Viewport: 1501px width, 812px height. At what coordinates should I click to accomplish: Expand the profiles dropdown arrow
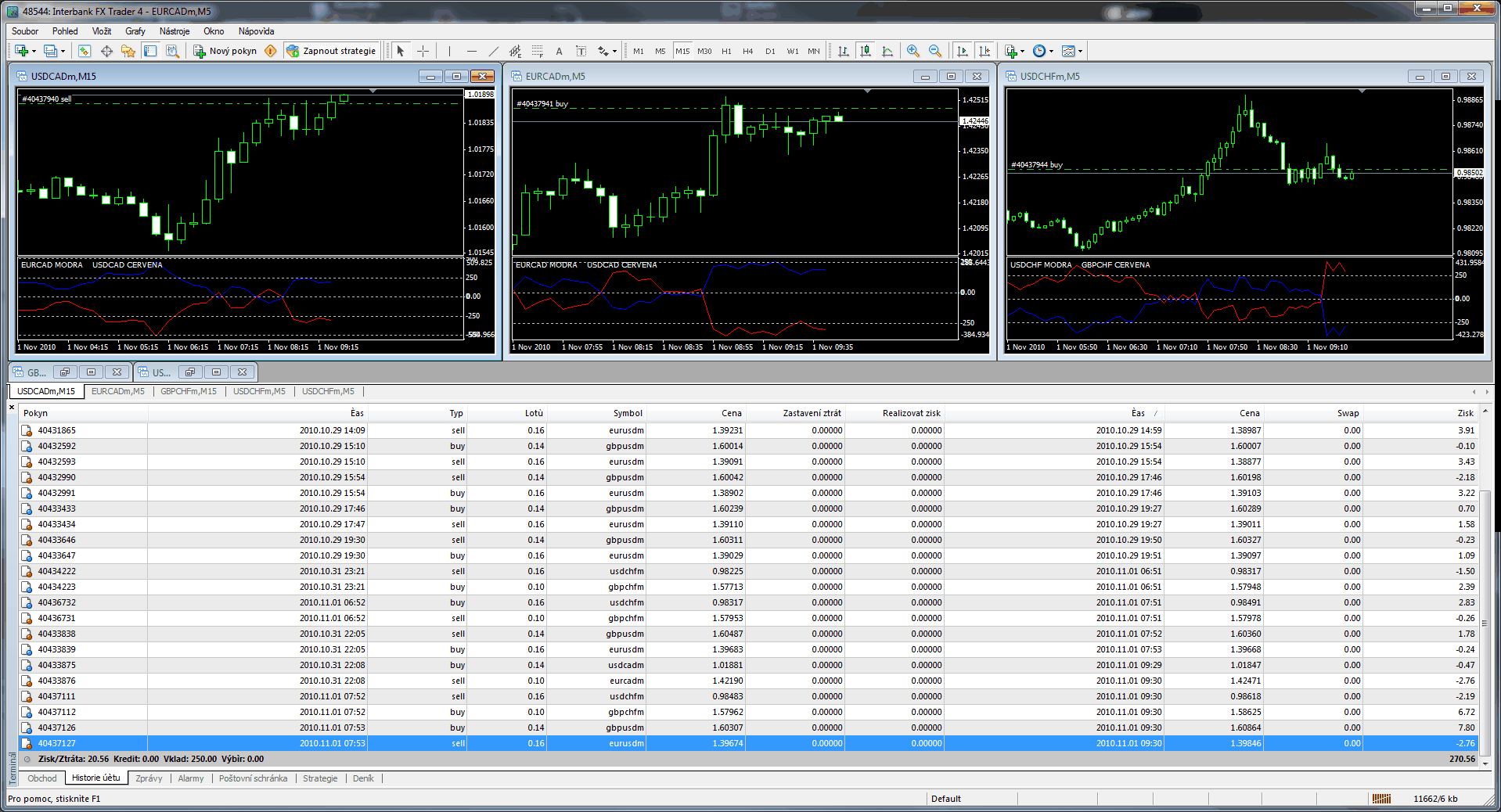point(63,51)
